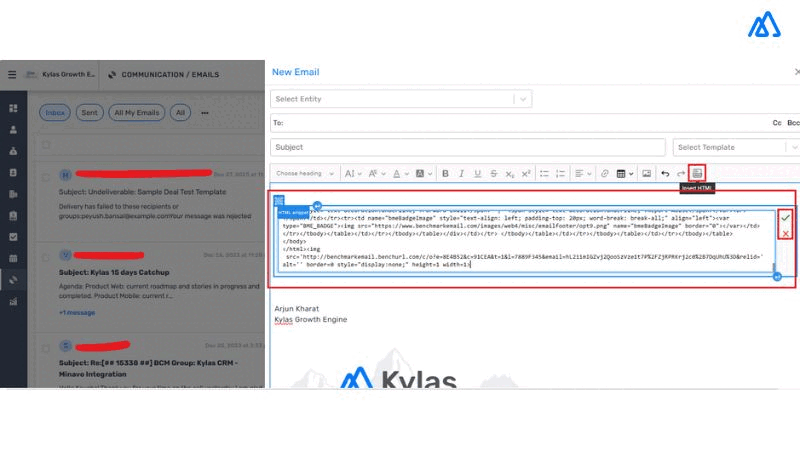
Task: Click the COMMUNICATION / EMAILS breadcrumb
Action: pyautogui.click(x=170, y=74)
